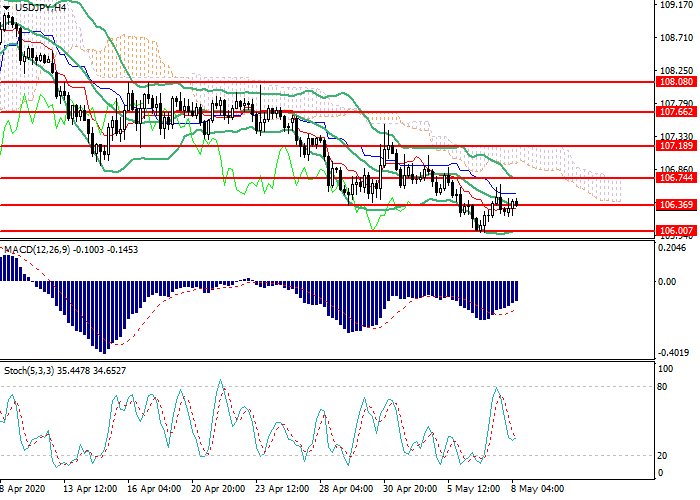Image resolution: width=700 pixels, height=500 pixels.
Task: Select the 107.662 red price label
Action: (x=676, y=113)
